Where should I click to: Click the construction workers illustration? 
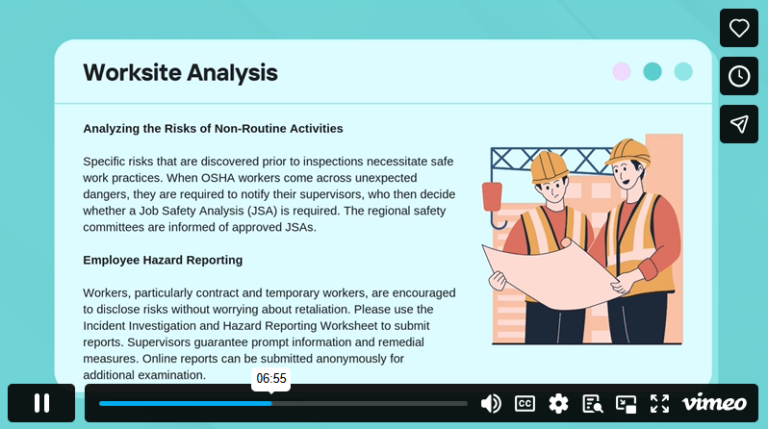coord(582,239)
